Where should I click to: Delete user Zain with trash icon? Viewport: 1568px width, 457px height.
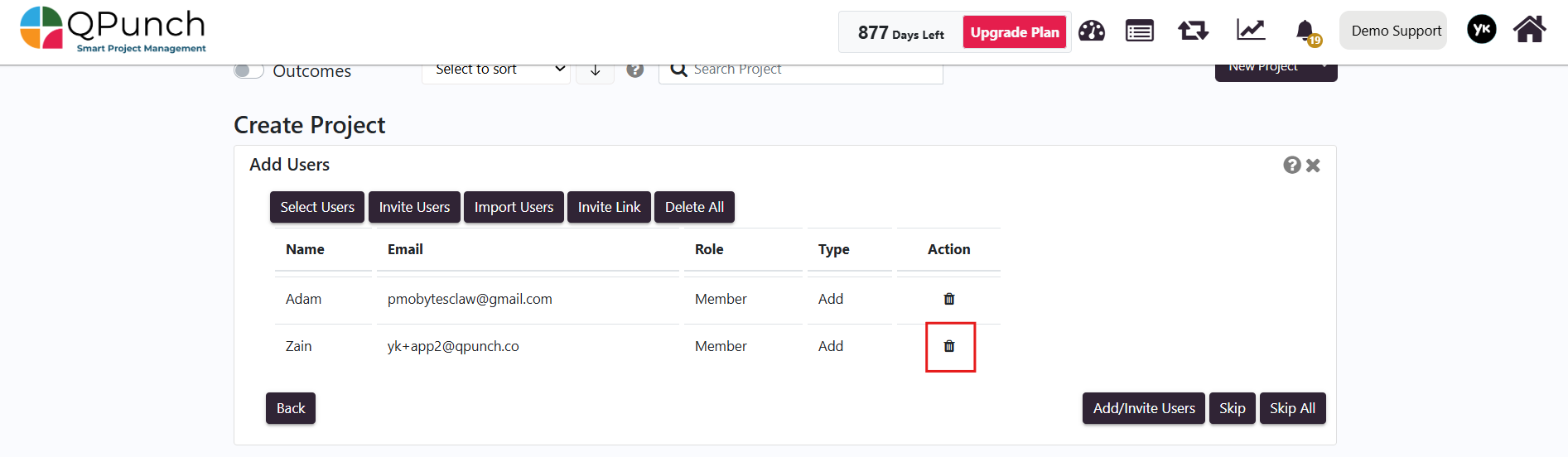click(949, 346)
